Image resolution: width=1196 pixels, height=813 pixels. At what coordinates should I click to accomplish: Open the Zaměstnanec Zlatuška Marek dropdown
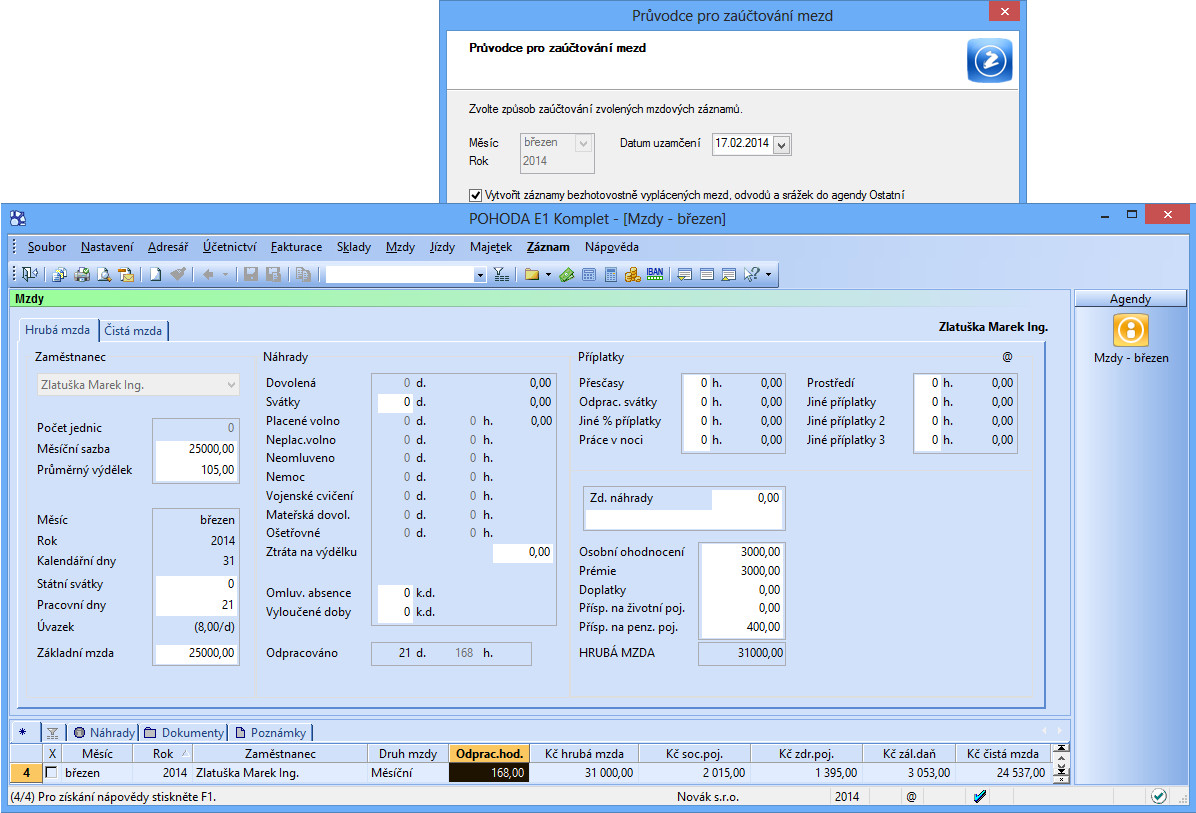point(230,385)
